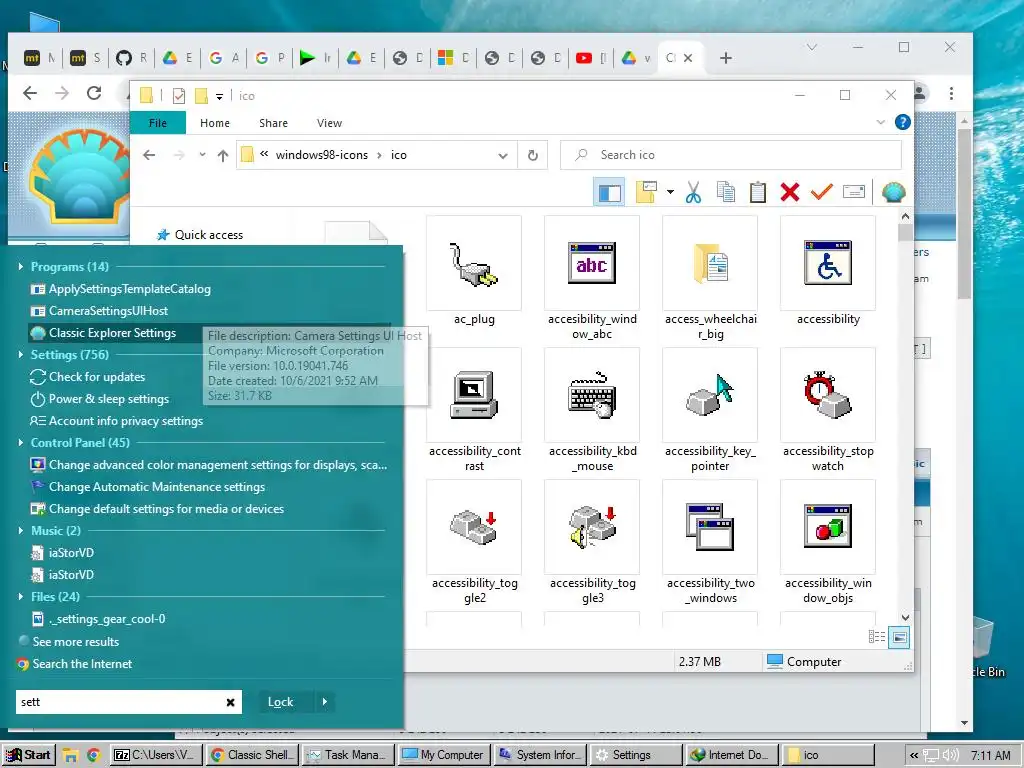Screen dimensions: 1024x768
Task: Clear the start menu search box
Action: pos(231,703)
